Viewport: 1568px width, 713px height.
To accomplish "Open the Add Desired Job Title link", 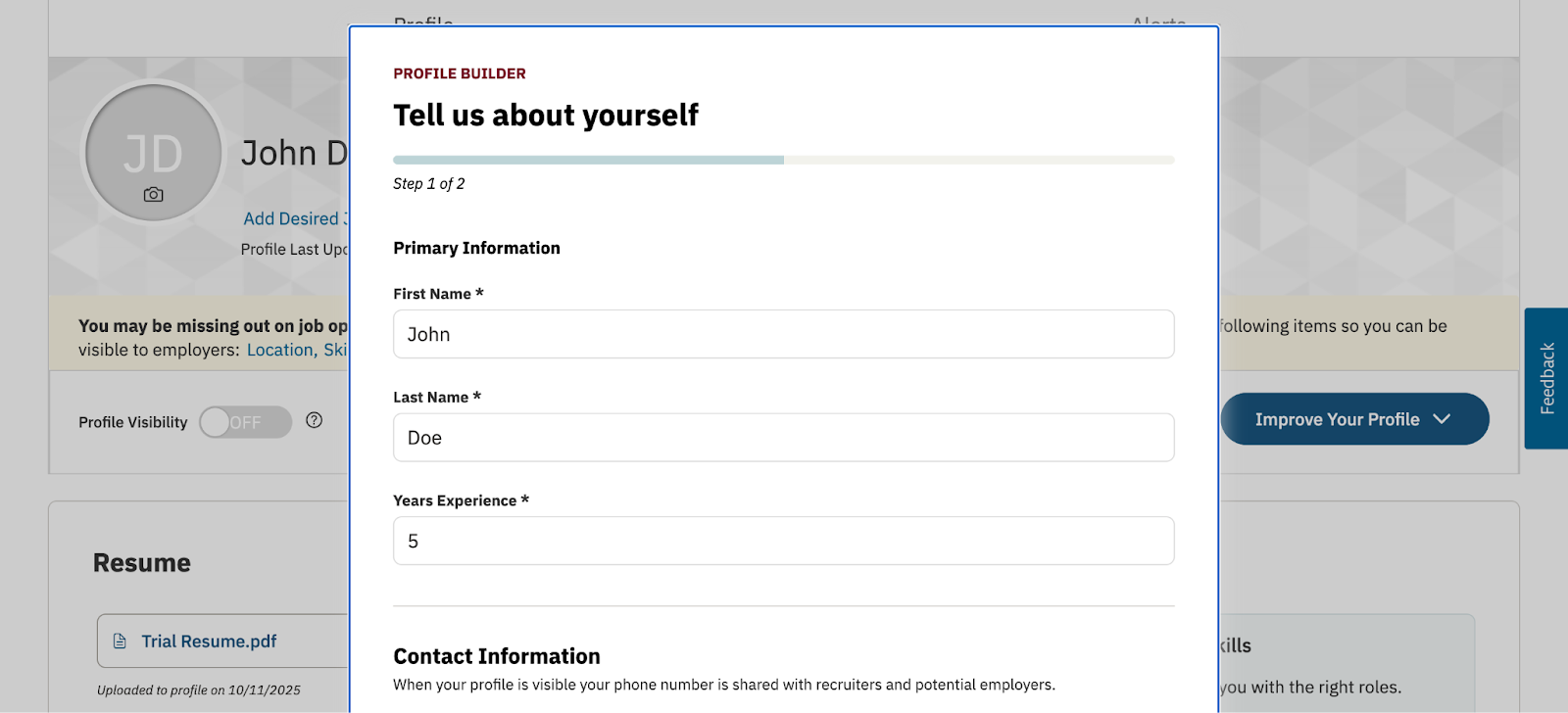I will (294, 219).
